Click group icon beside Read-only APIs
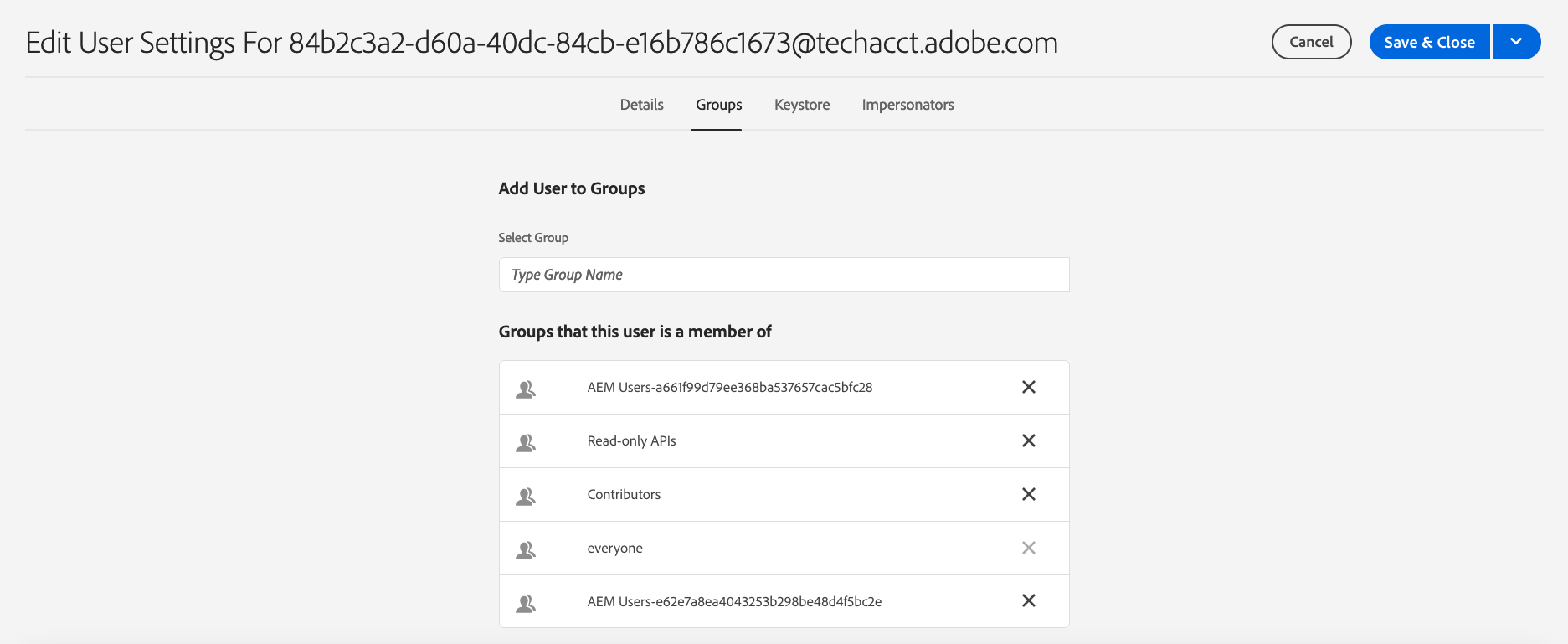Image resolution: width=1568 pixels, height=644 pixels. (526, 442)
